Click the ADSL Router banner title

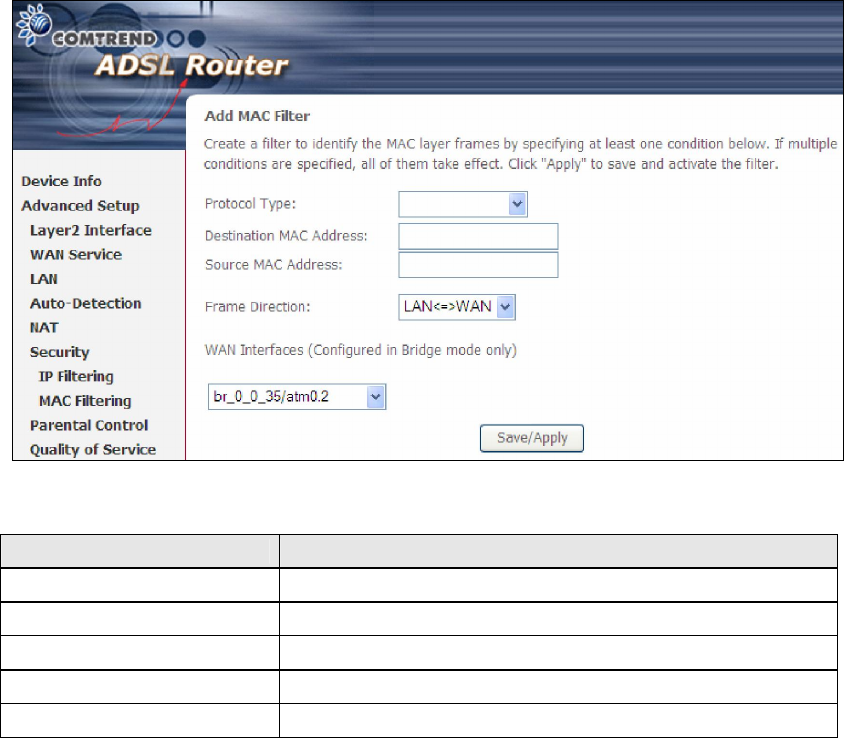(x=192, y=66)
